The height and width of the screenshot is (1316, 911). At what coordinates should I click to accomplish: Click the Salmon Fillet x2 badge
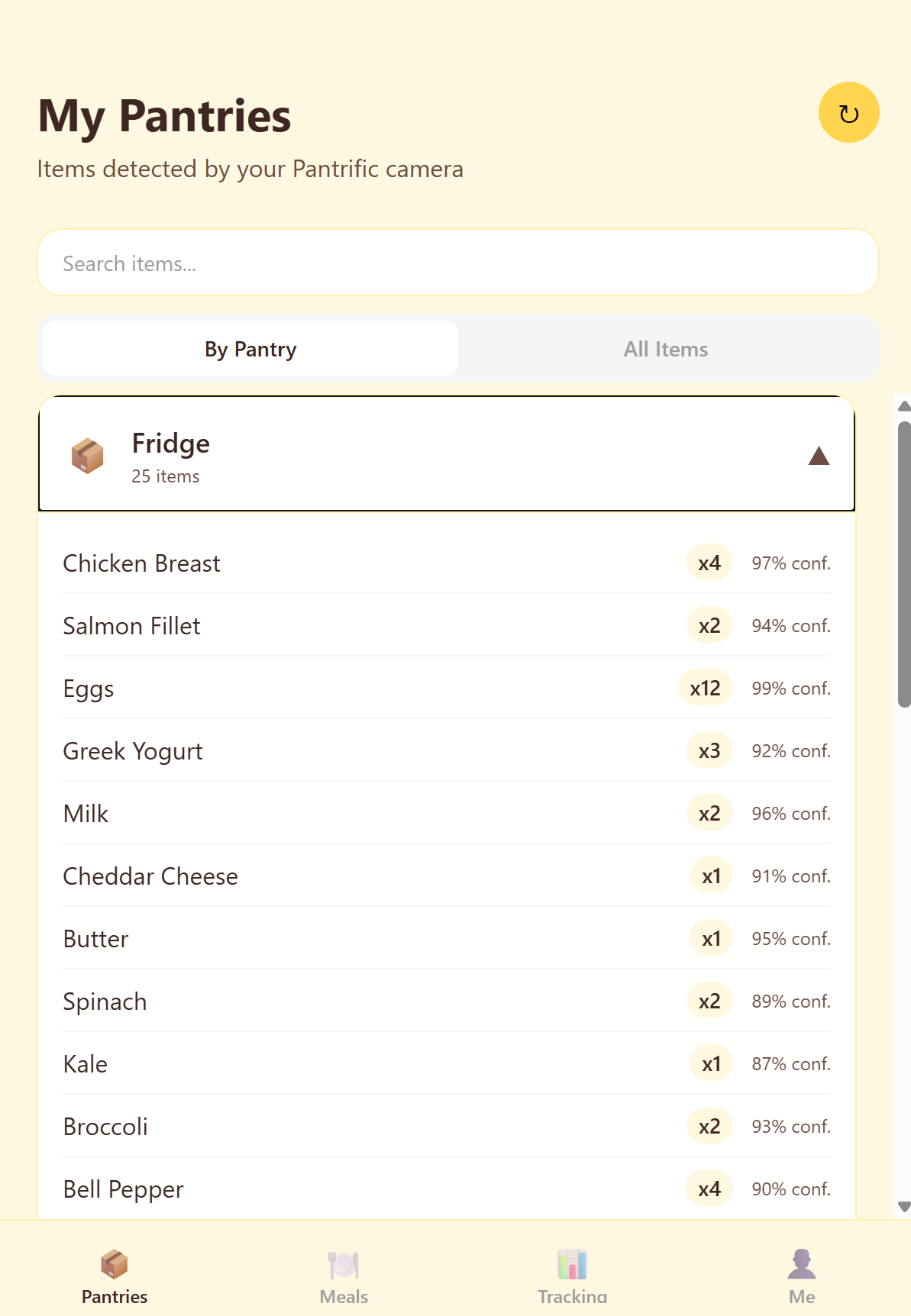(709, 626)
